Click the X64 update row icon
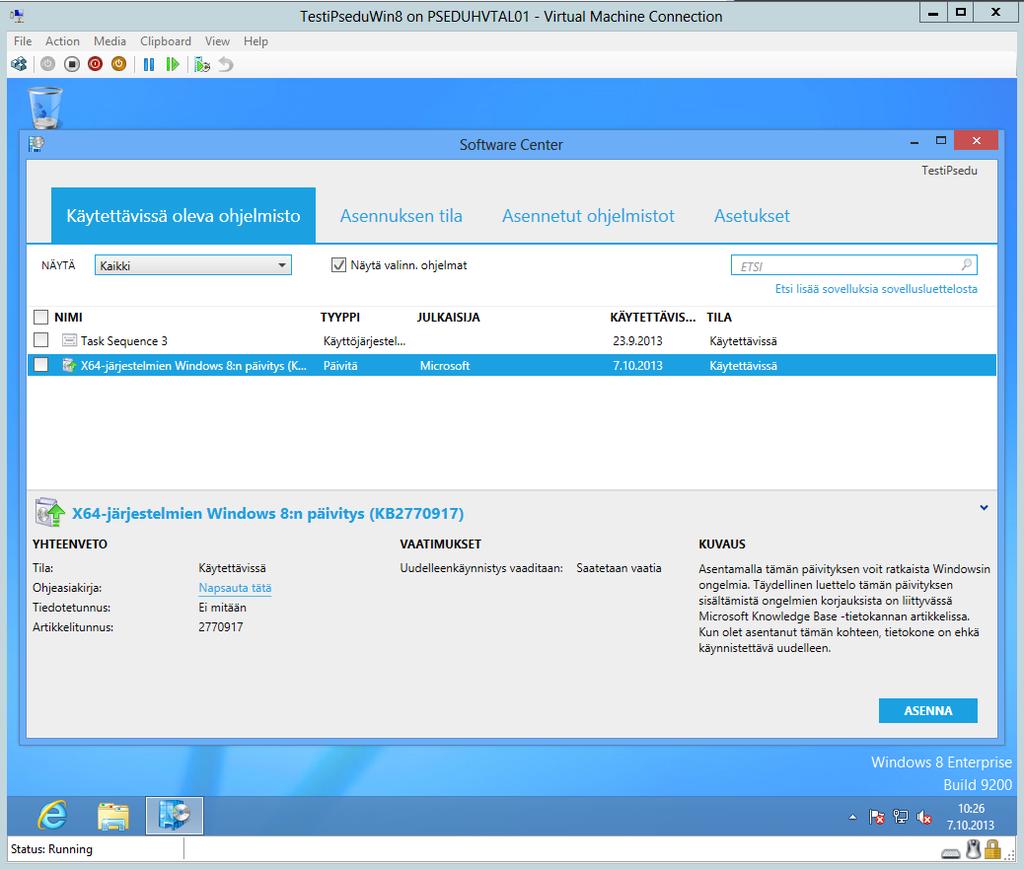 pos(69,365)
